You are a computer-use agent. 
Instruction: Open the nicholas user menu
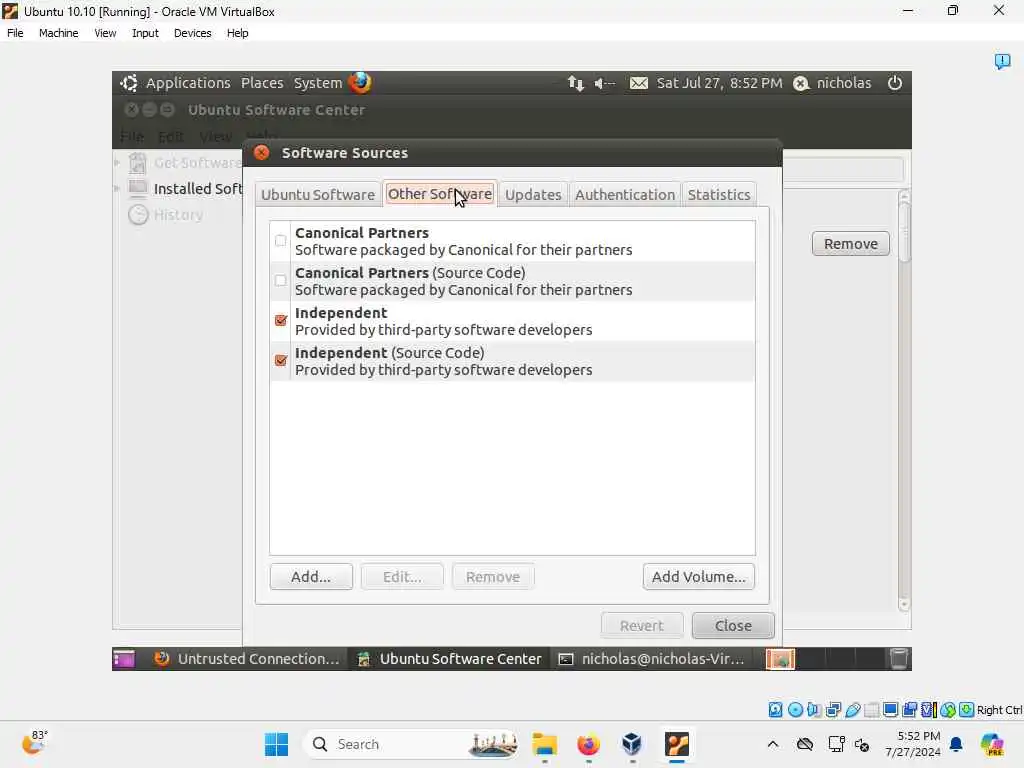click(833, 83)
